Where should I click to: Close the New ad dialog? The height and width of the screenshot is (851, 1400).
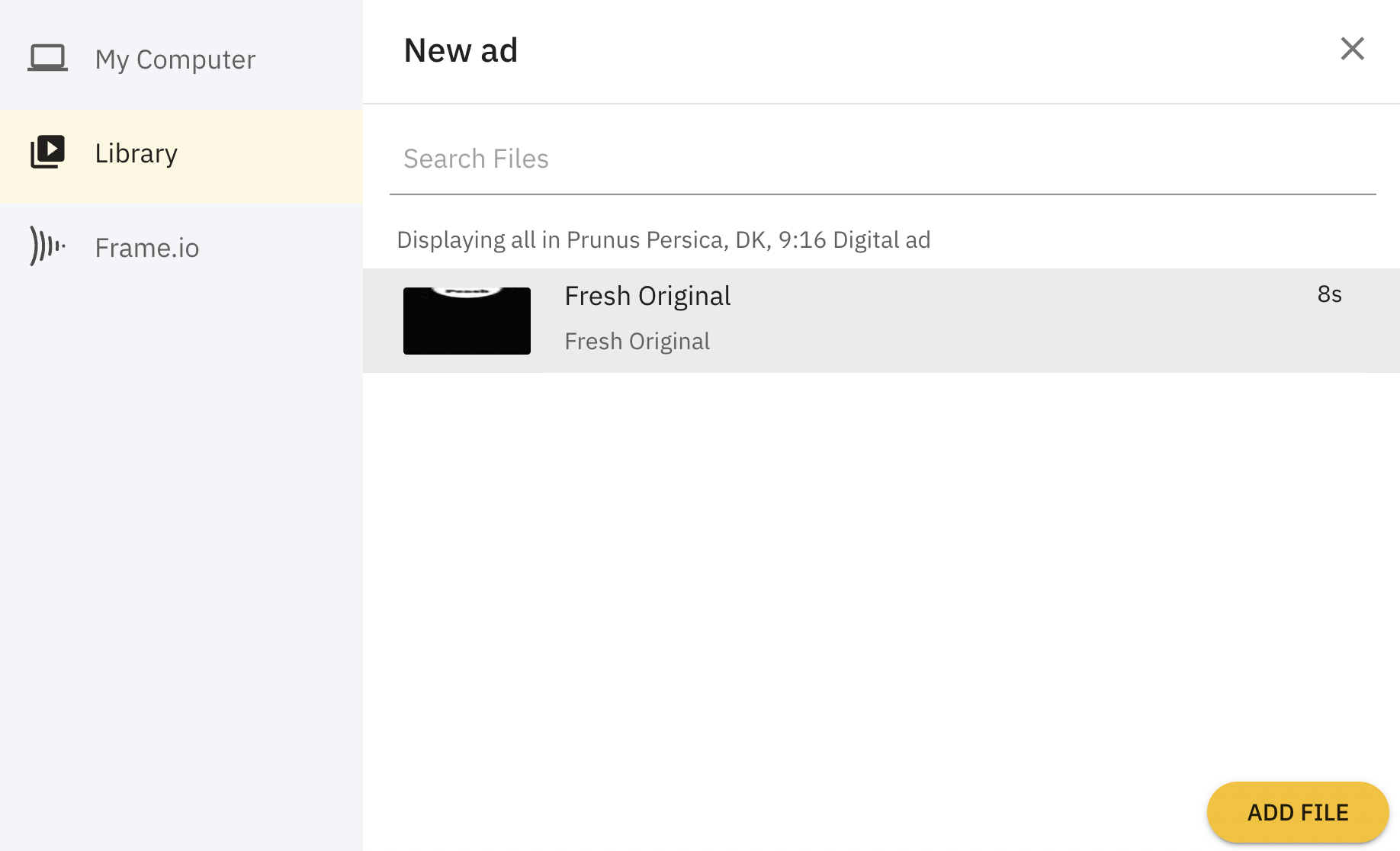click(1352, 49)
